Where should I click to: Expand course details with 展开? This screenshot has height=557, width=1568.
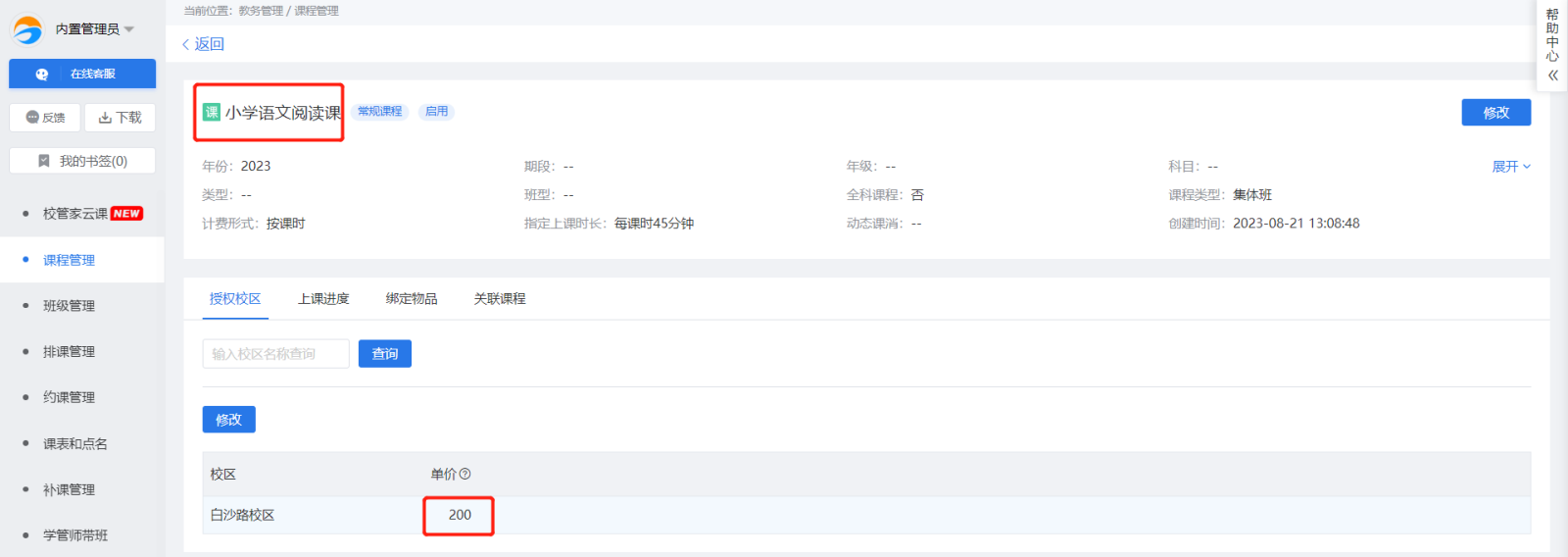pos(1511,167)
